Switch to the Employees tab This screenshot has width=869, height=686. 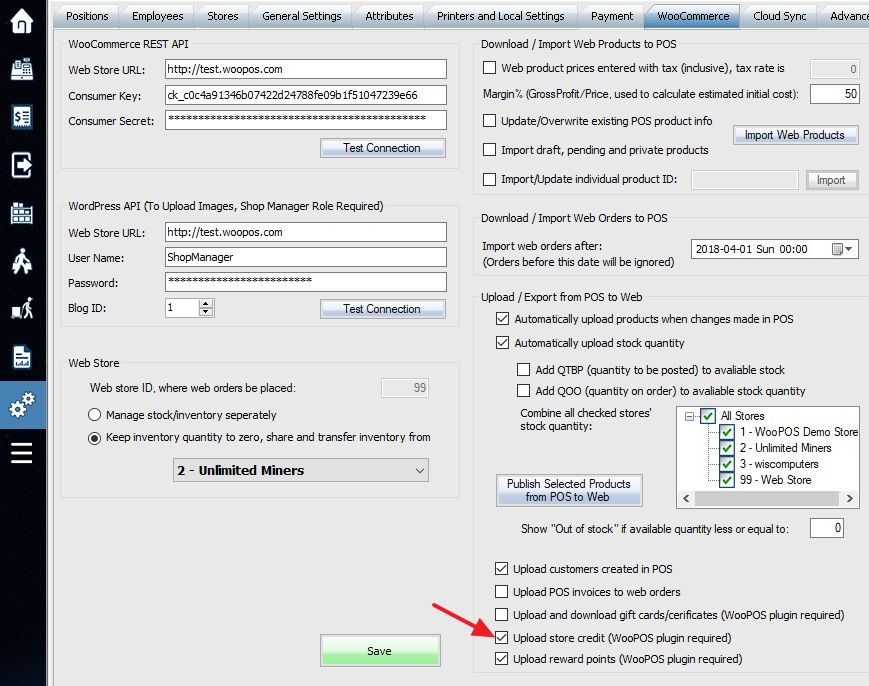tap(157, 16)
